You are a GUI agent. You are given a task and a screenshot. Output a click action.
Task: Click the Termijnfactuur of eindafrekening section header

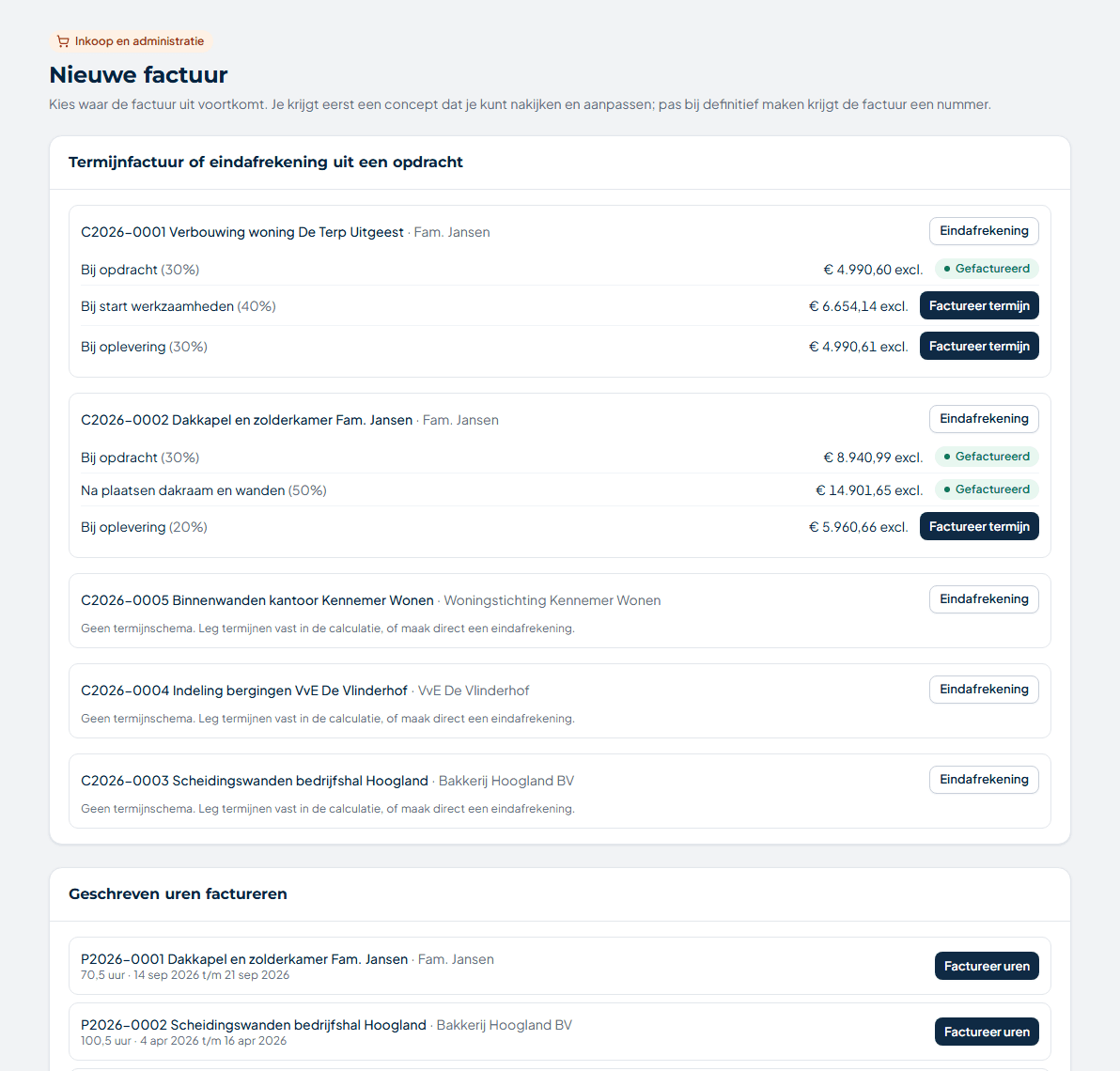pos(266,163)
